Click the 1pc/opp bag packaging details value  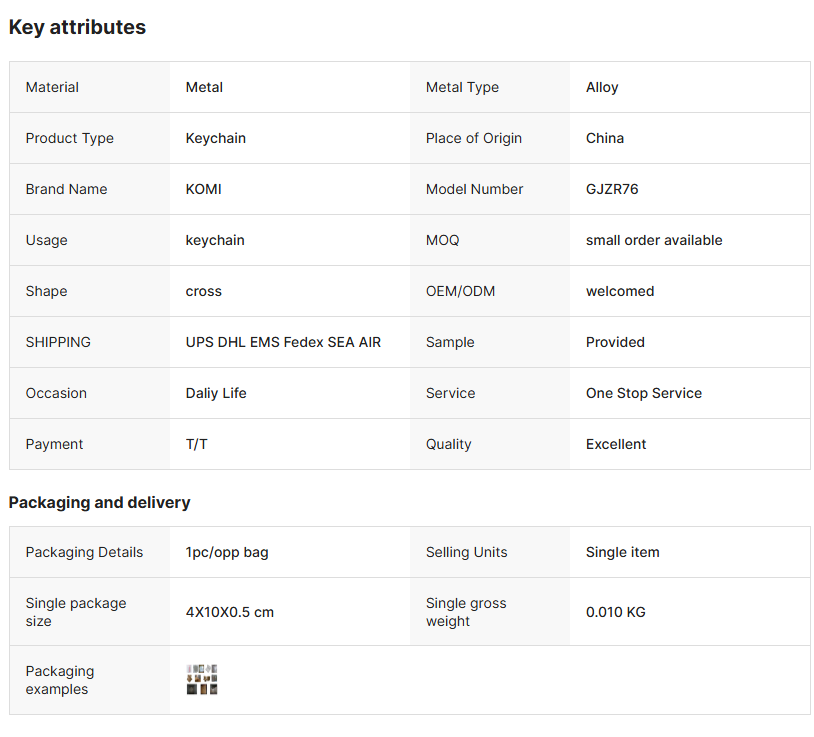pos(227,552)
